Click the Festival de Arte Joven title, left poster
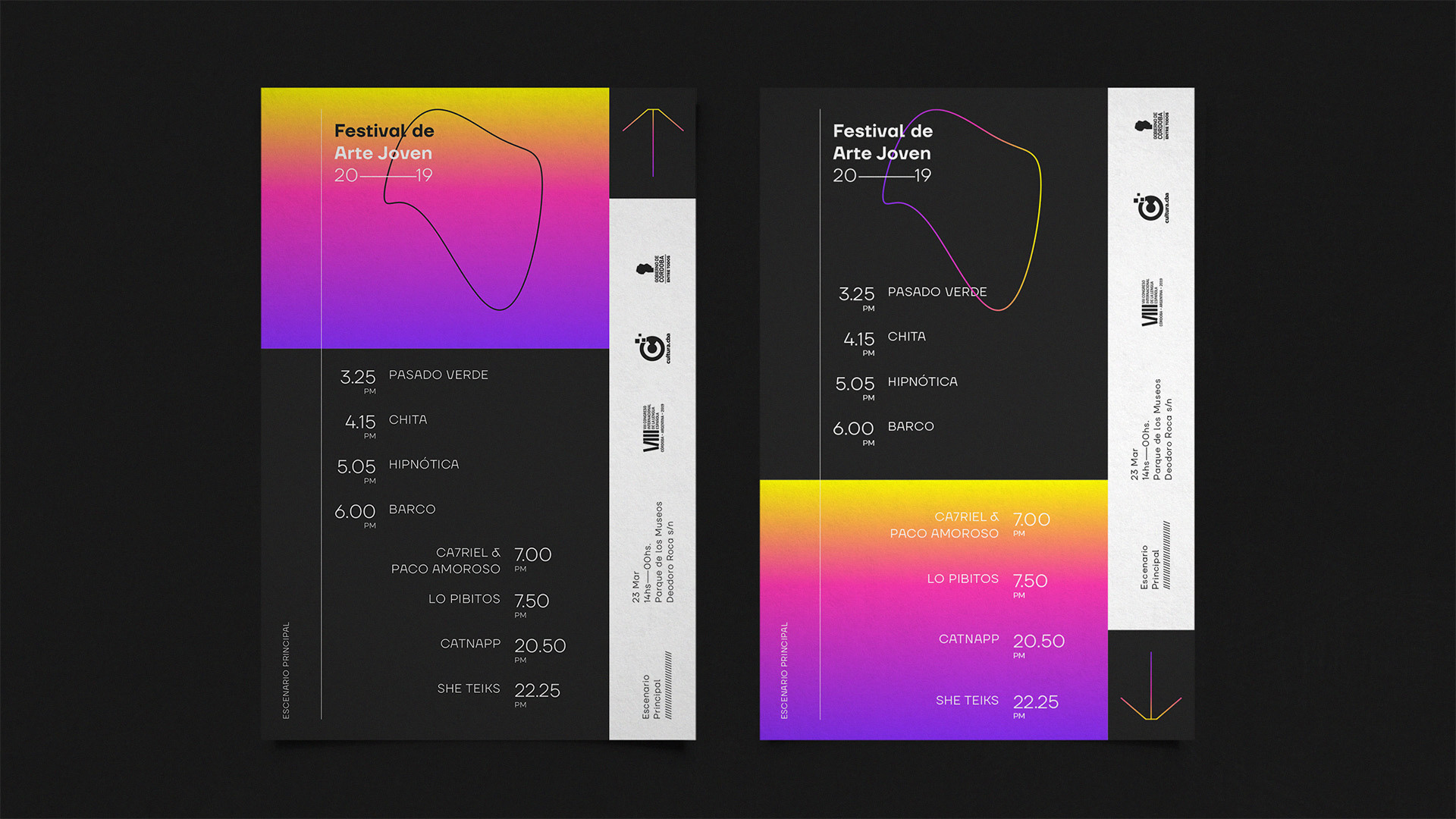The width and height of the screenshot is (1456, 819). coord(384,142)
